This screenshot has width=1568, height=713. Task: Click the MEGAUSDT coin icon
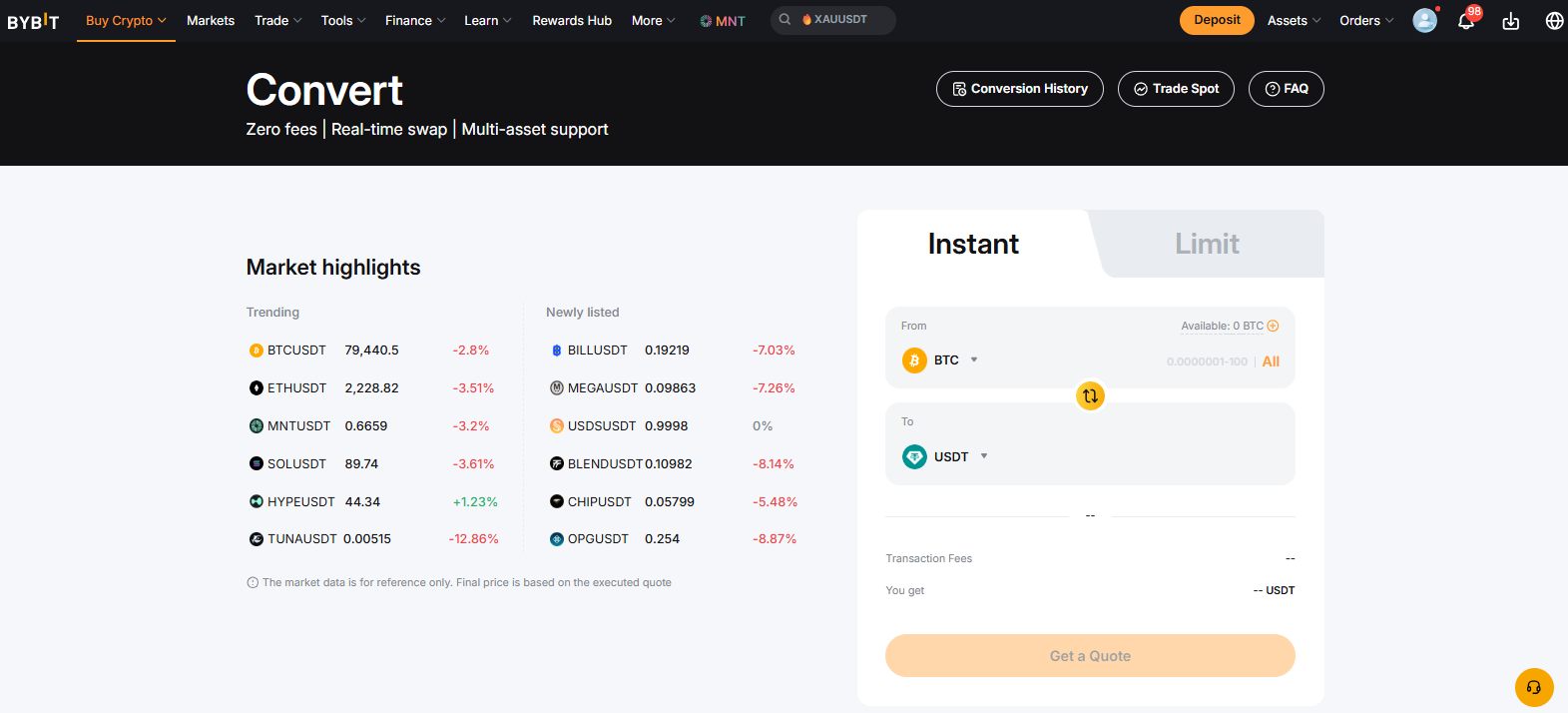pyautogui.click(x=557, y=388)
